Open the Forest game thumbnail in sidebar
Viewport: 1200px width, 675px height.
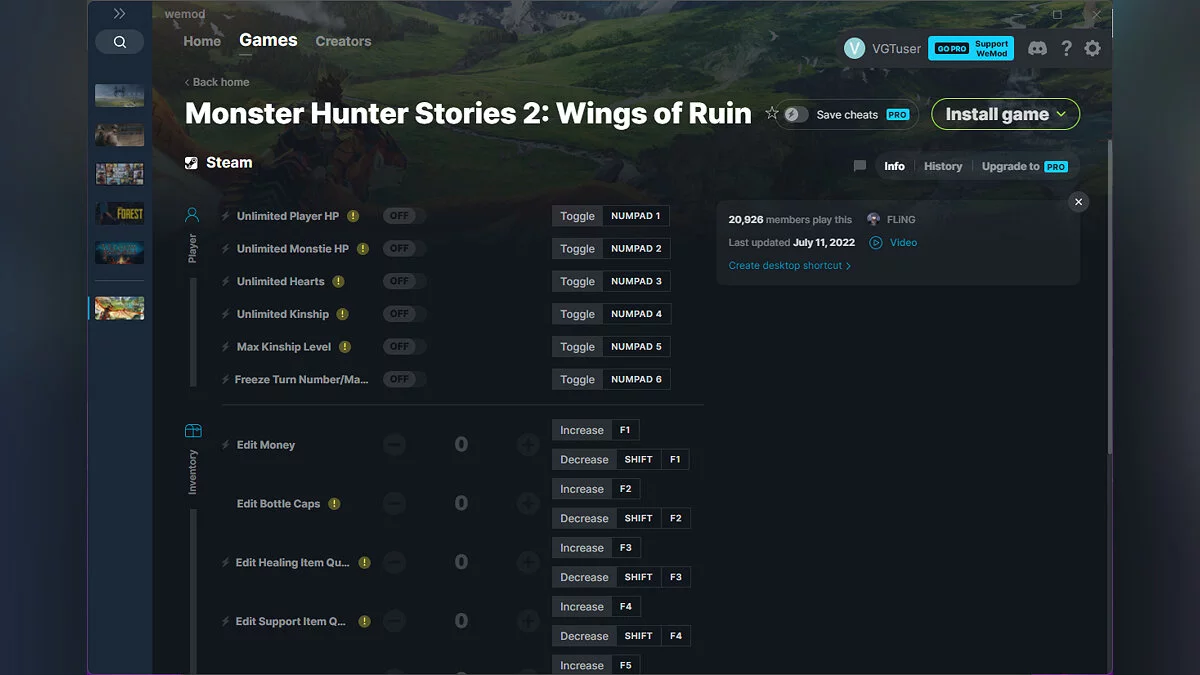(119, 212)
